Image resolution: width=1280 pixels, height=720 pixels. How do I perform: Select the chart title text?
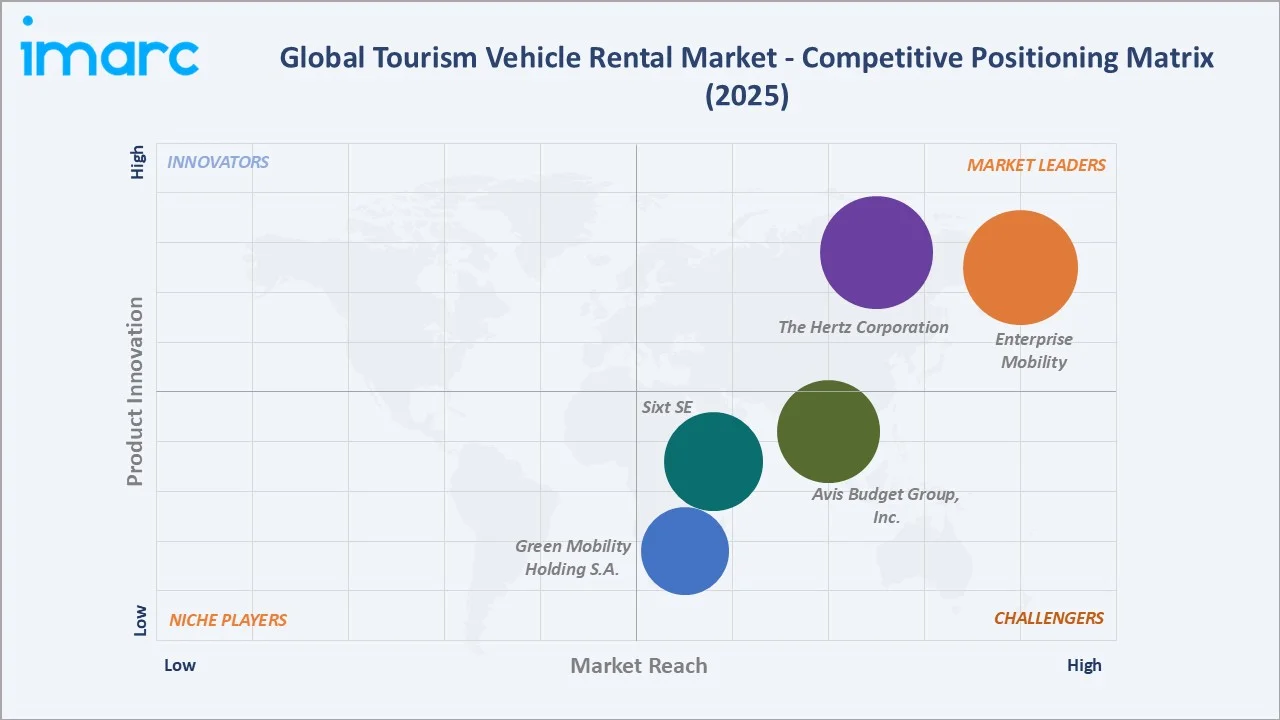(746, 76)
